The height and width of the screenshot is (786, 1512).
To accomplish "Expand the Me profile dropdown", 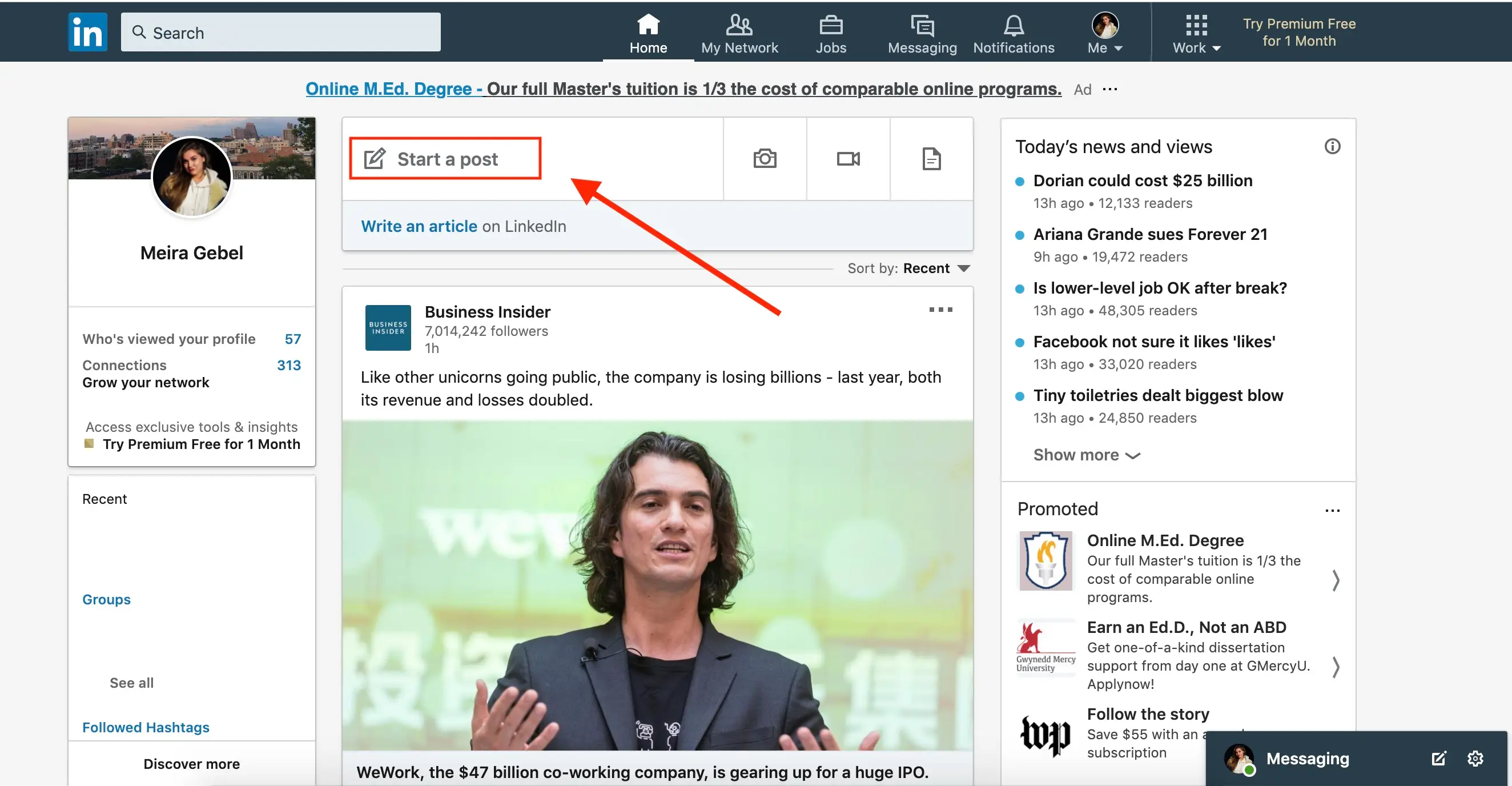I will (x=1105, y=34).
